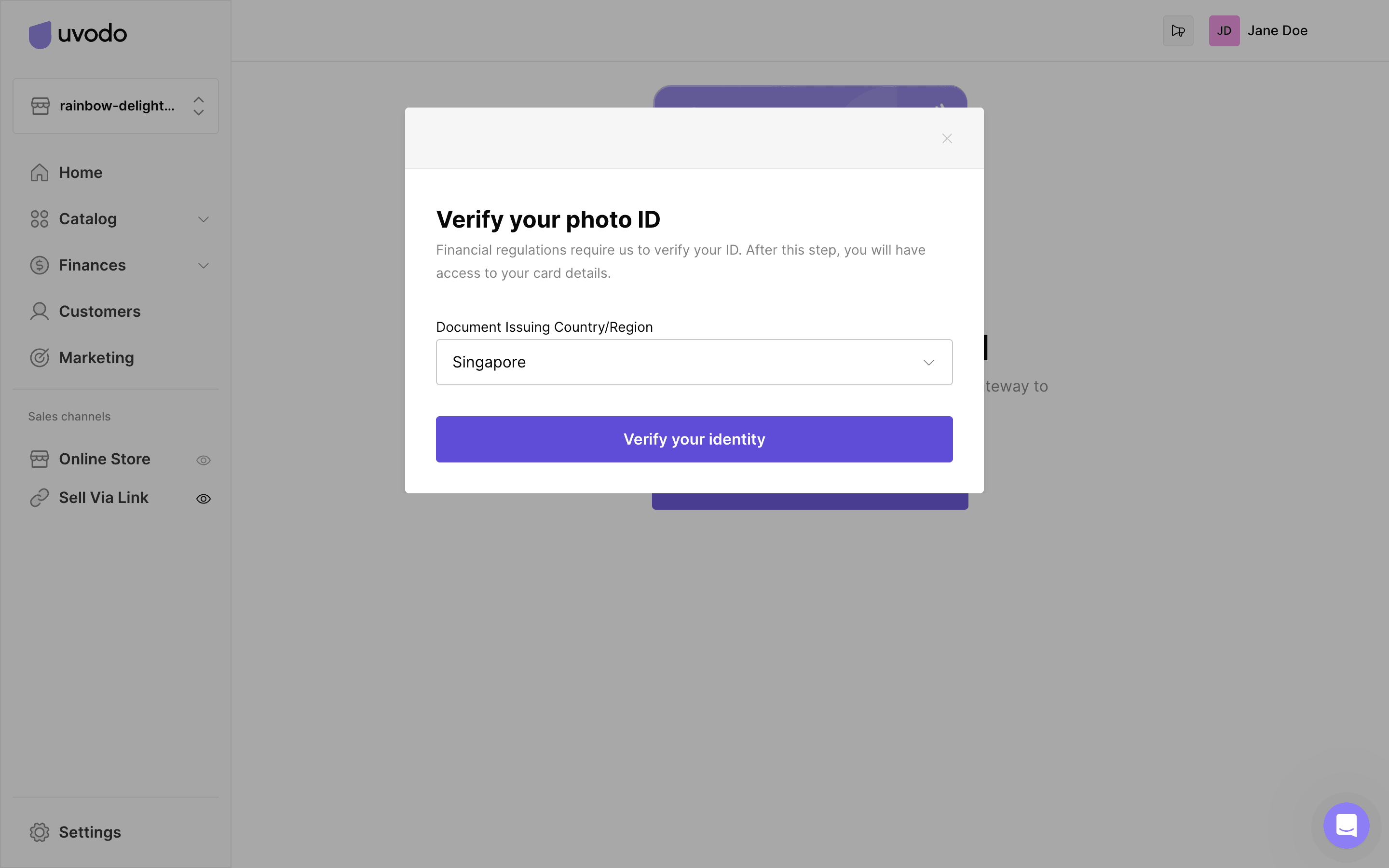Open the announcements megaphone icon

[1178, 31]
